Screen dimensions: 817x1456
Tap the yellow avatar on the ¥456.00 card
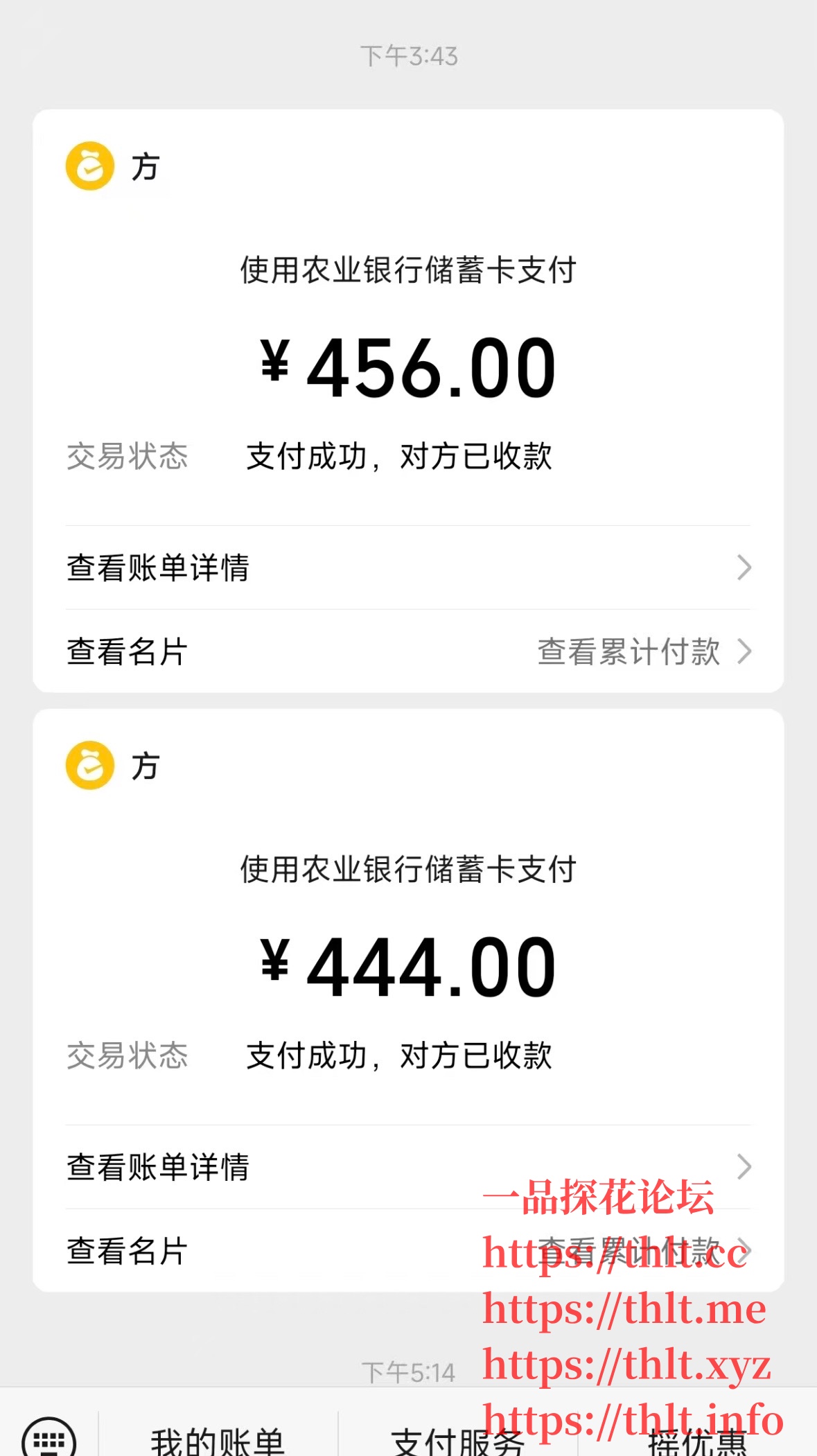90,166
